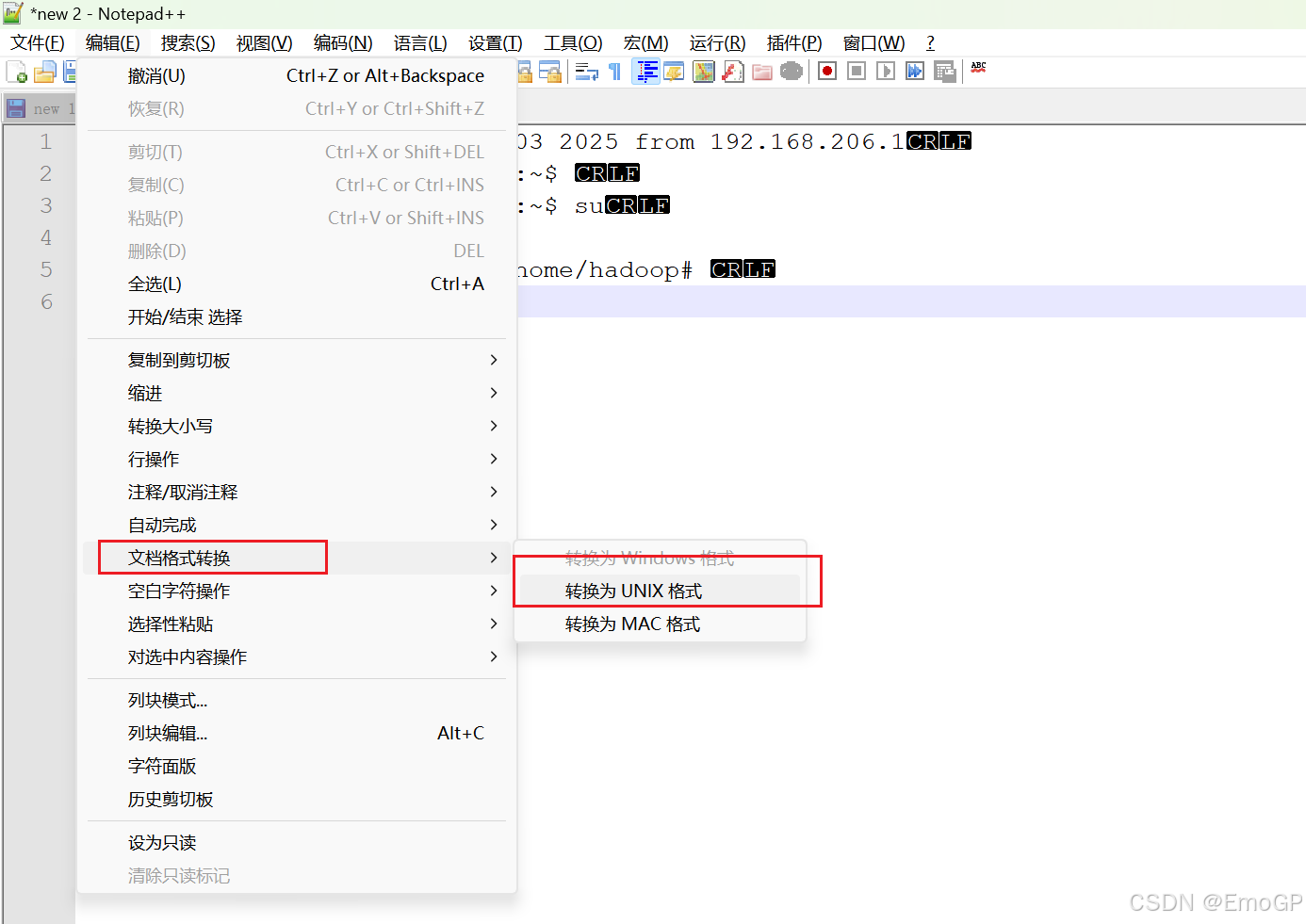The image size is (1306, 924).
Task: Open the 工具(O) menu
Action: coord(573,43)
